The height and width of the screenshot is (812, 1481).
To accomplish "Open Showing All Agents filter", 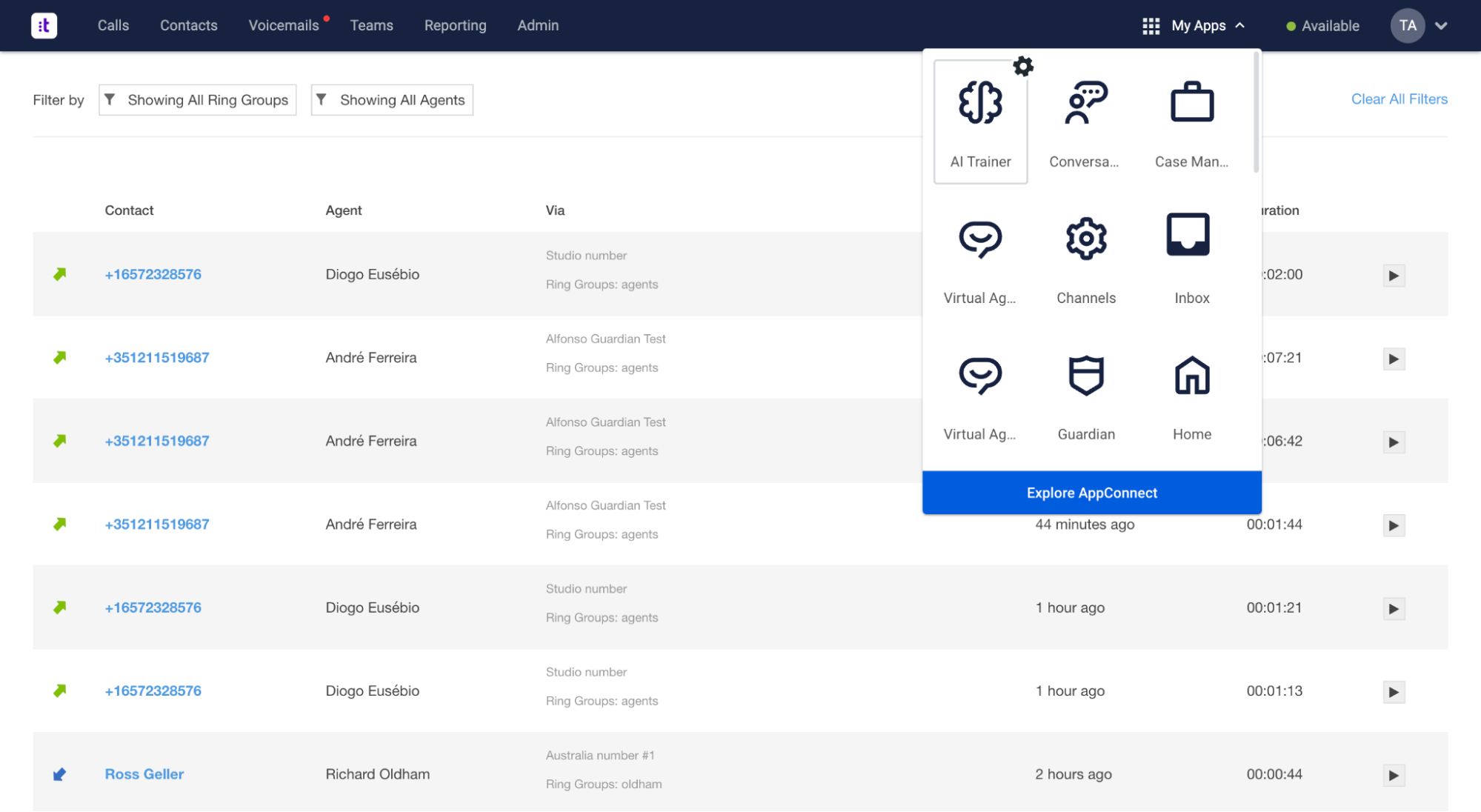I will coord(392,100).
